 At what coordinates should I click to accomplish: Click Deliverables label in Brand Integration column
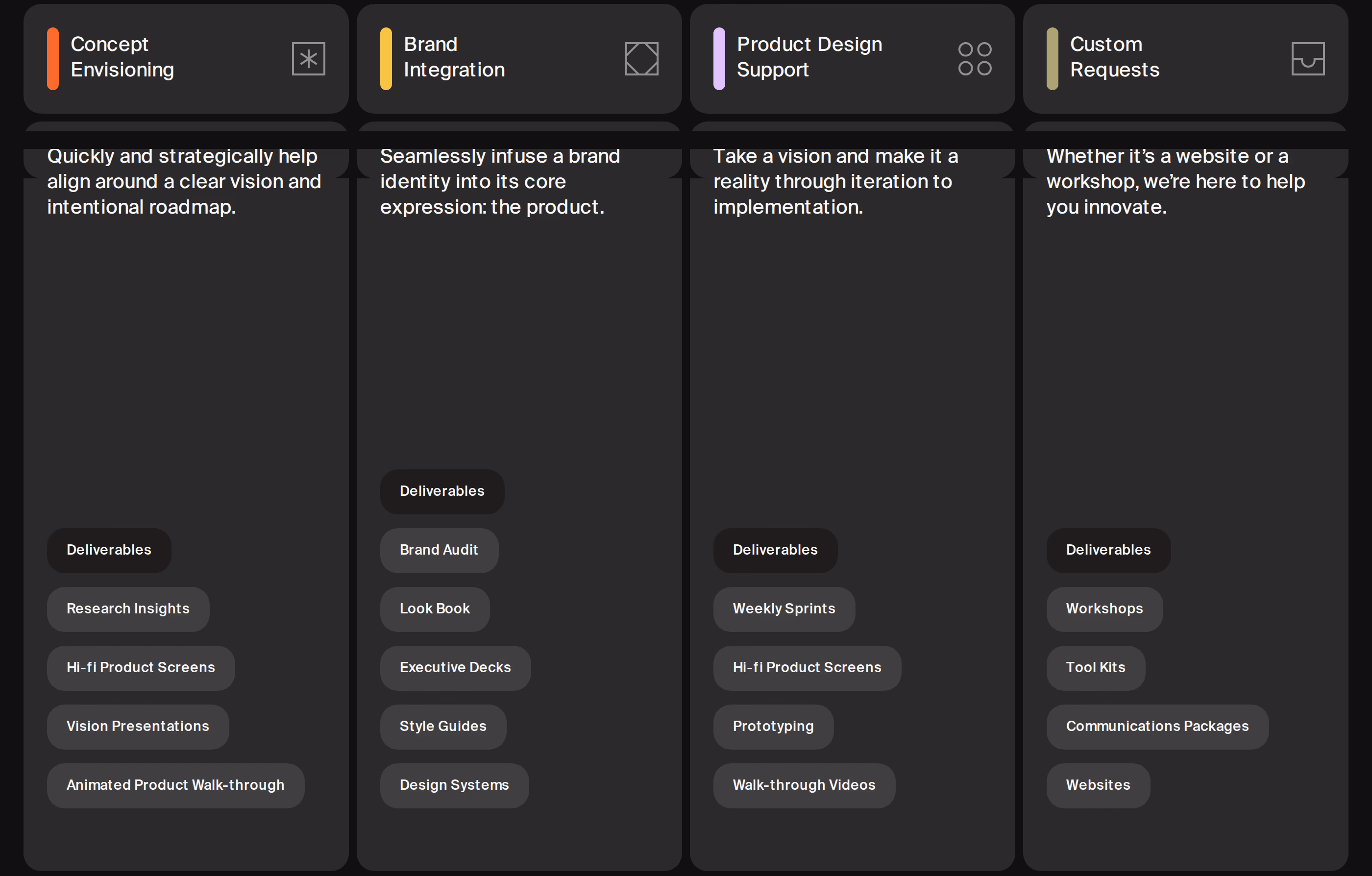[442, 491]
